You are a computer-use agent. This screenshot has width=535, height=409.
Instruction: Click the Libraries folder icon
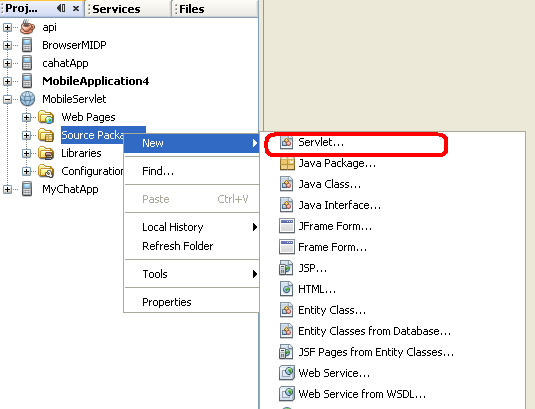tap(46, 153)
